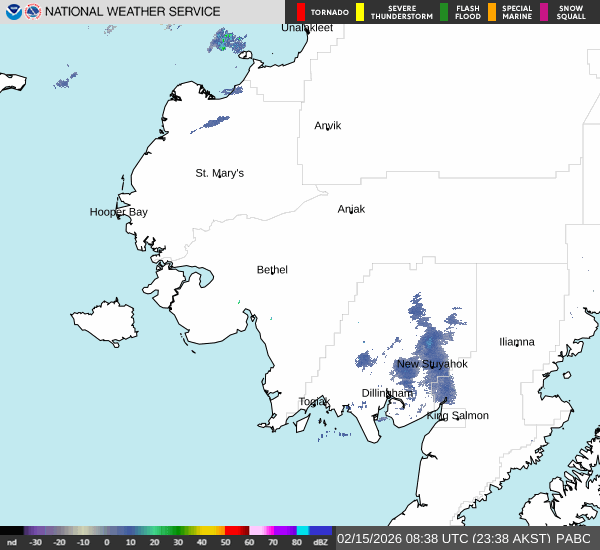Click the Iliamna map label
600x550 pixels.
tap(517, 342)
